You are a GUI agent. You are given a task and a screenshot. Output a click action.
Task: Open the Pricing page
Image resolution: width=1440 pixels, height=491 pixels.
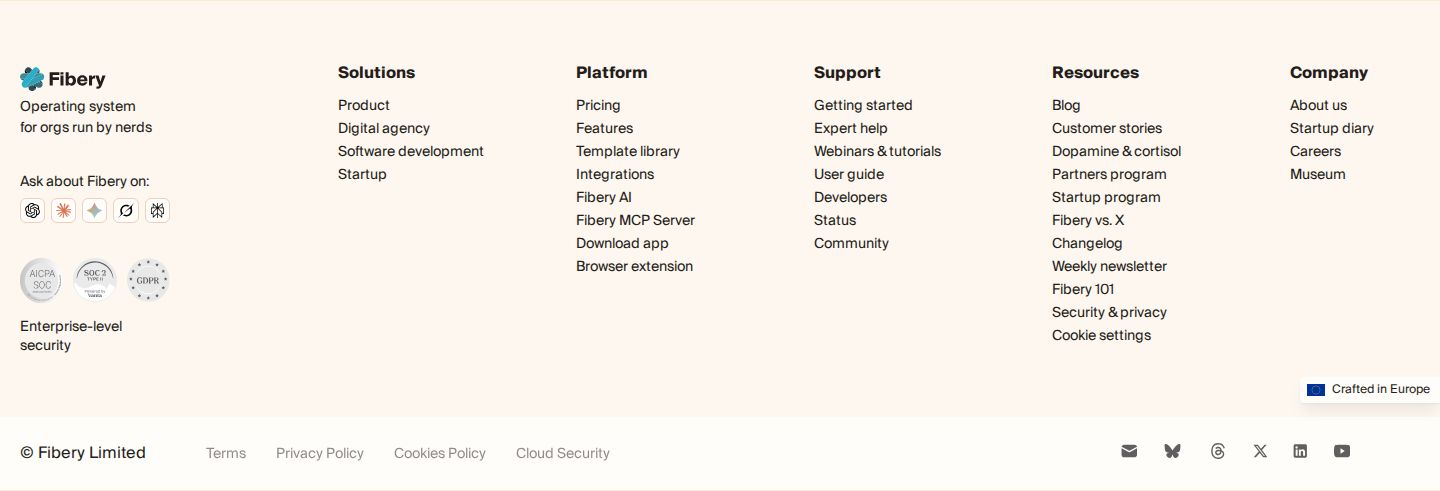click(598, 105)
